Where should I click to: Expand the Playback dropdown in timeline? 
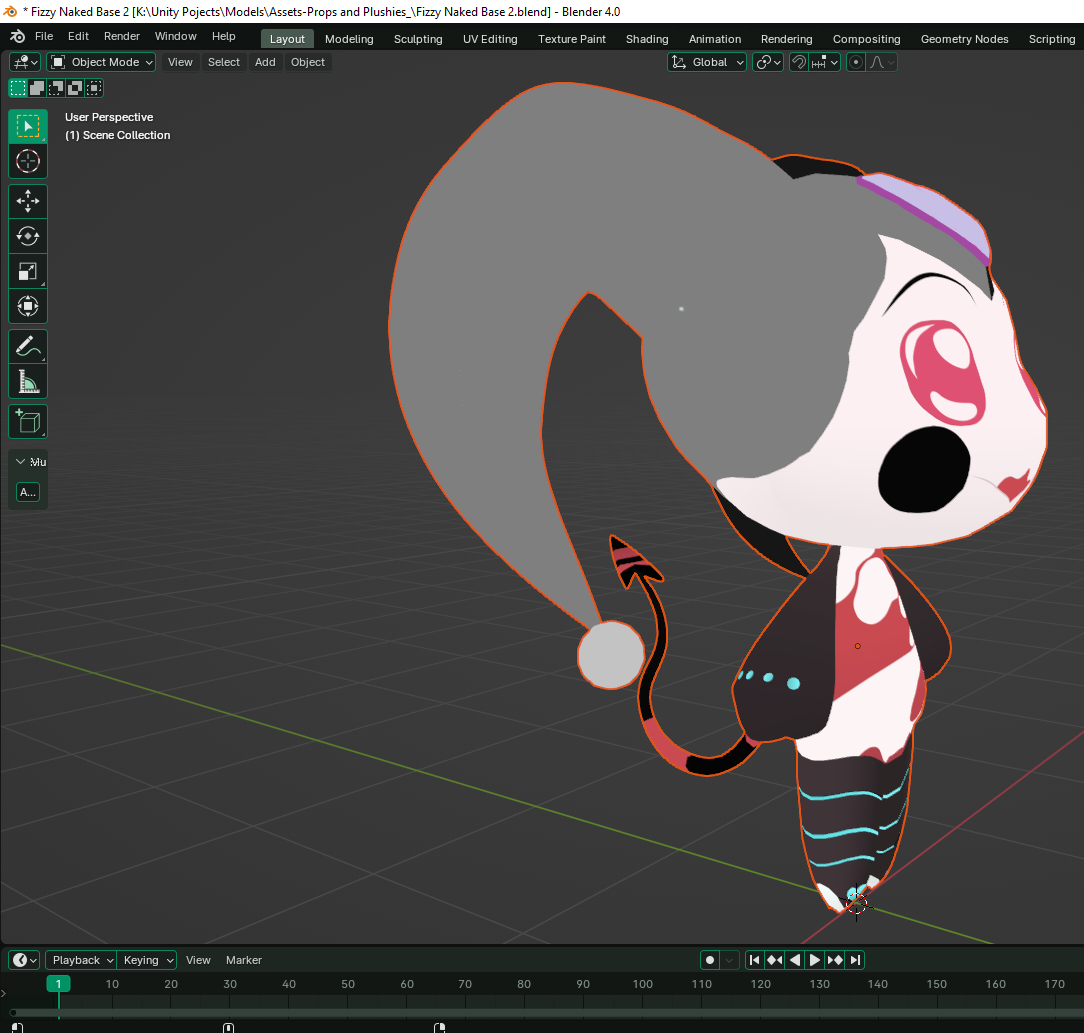point(81,960)
